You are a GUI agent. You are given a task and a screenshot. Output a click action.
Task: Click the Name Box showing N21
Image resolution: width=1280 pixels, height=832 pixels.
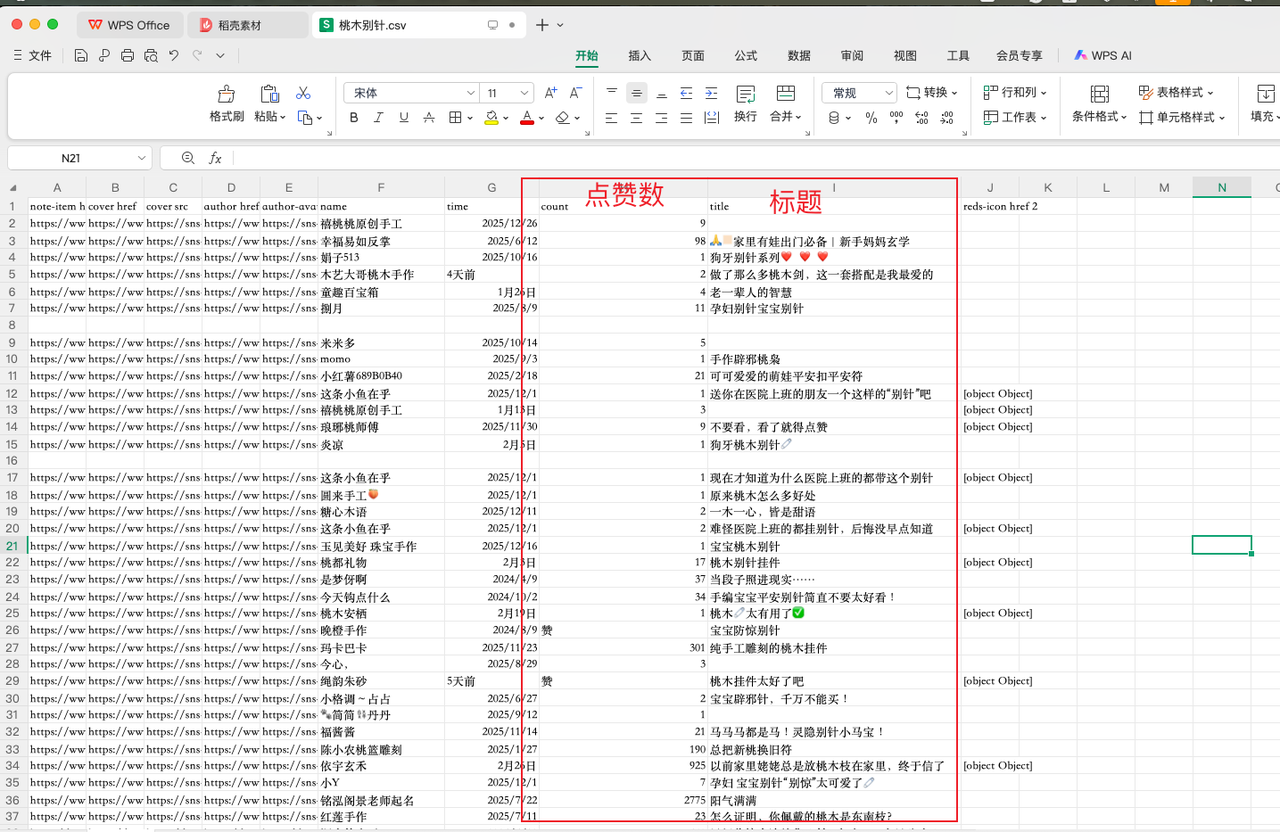[79, 158]
